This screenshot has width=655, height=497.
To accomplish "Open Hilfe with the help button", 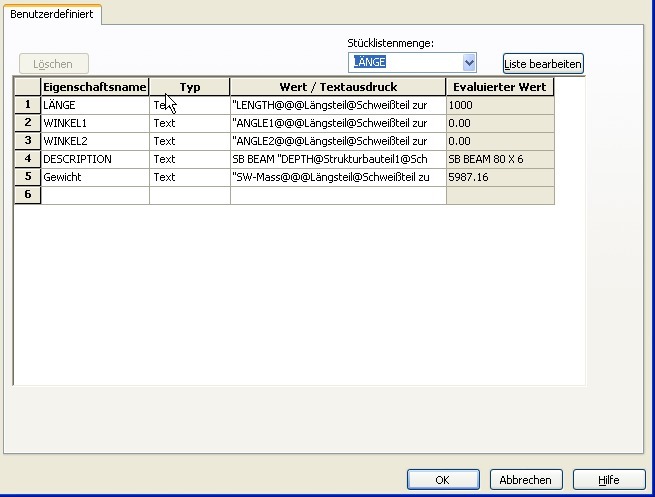I will coord(609,480).
